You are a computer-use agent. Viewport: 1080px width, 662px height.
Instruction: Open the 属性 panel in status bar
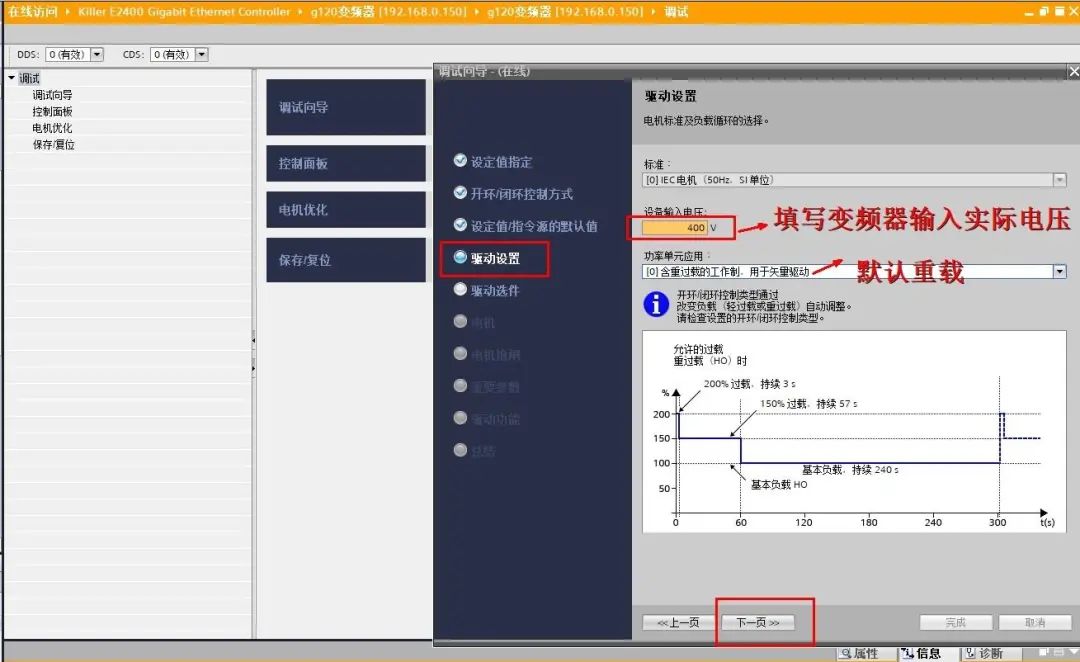(x=859, y=653)
